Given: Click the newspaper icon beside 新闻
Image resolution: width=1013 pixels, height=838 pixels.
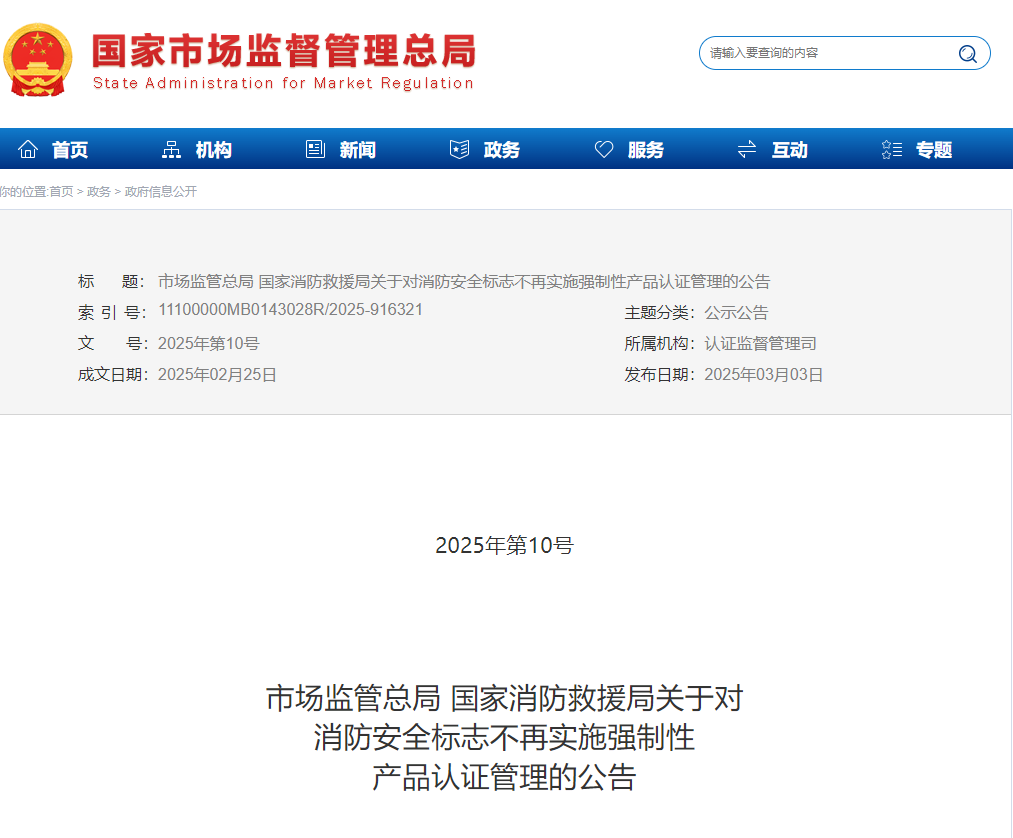Looking at the screenshot, I should 315,148.
